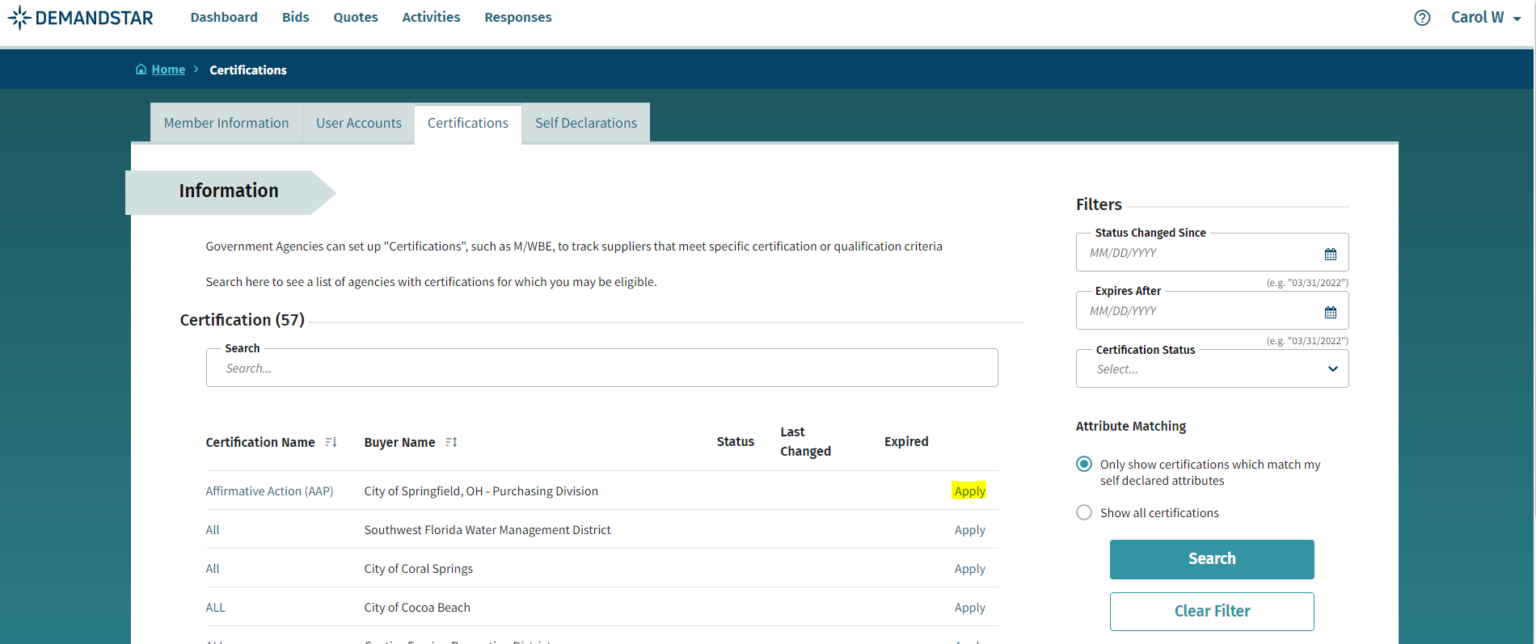Switch to the Self Declarations tab
The width and height of the screenshot is (1536, 644).
click(585, 122)
